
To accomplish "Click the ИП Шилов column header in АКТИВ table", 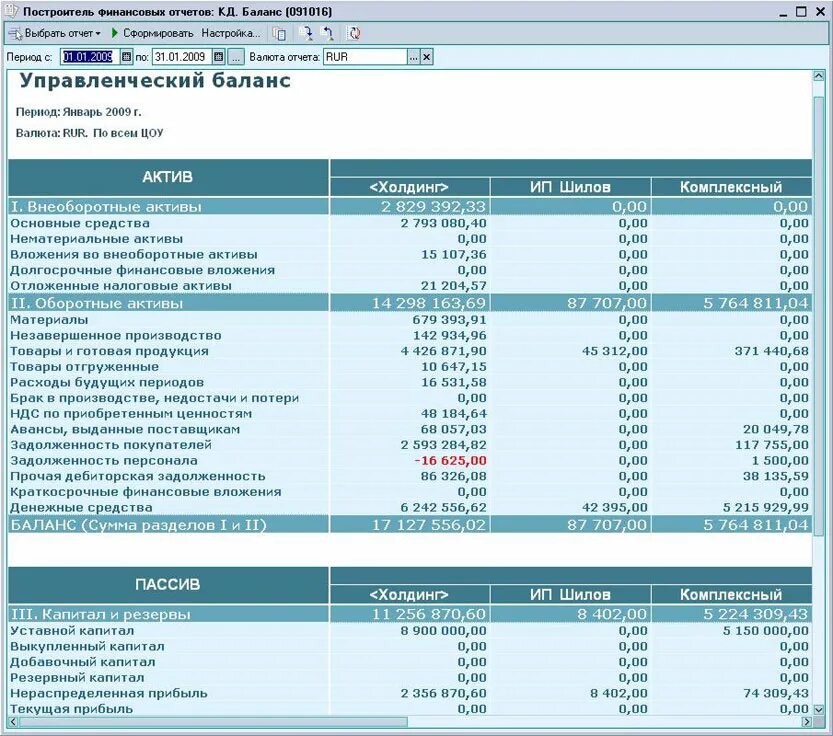I will pyautogui.click(x=570, y=187).
